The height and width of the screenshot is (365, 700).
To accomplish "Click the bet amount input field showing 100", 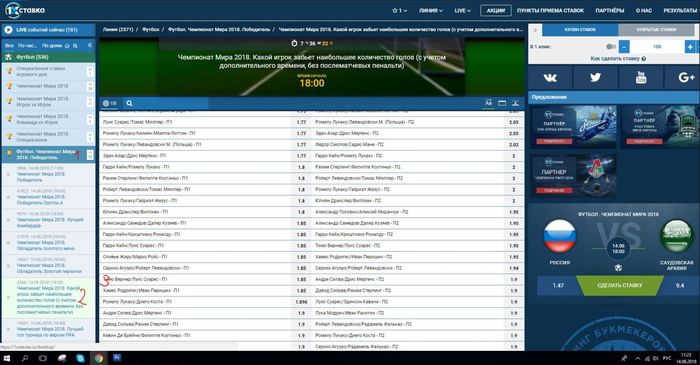I will click(x=657, y=46).
